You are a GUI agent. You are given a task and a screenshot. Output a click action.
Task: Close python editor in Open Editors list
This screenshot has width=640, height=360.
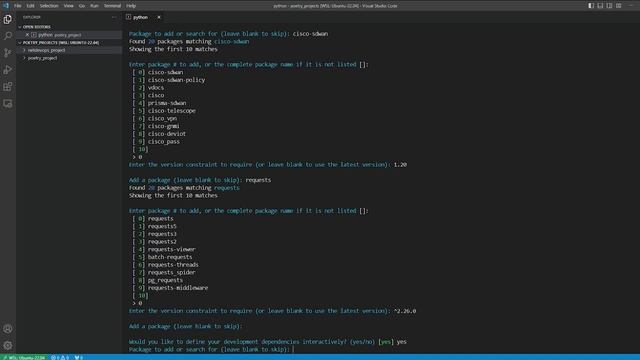27,35
